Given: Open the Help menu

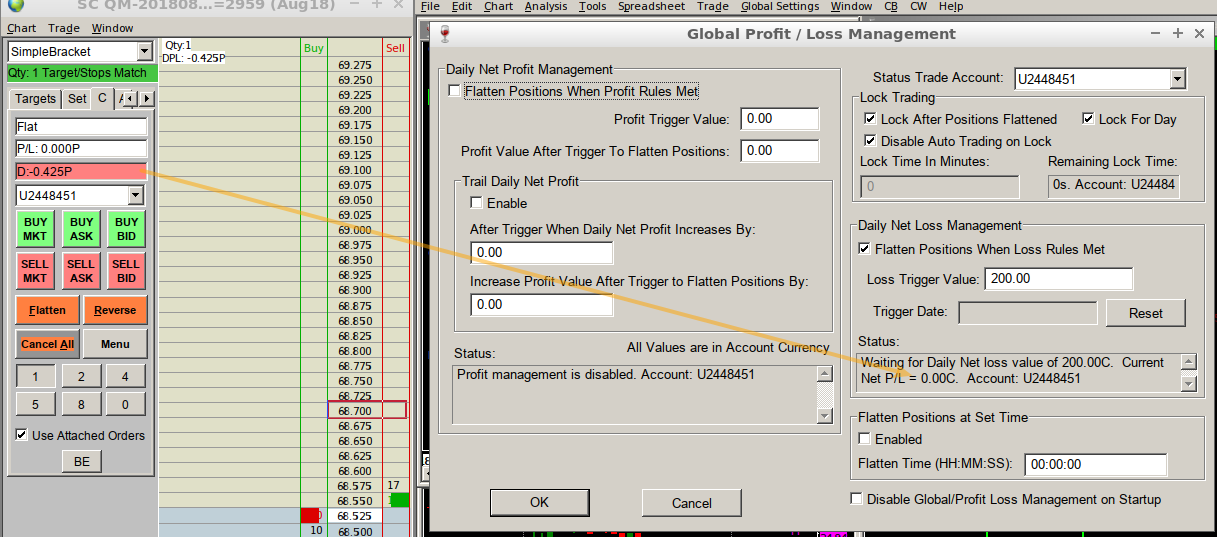Looking at the screenshot, I should pos(951,6).
